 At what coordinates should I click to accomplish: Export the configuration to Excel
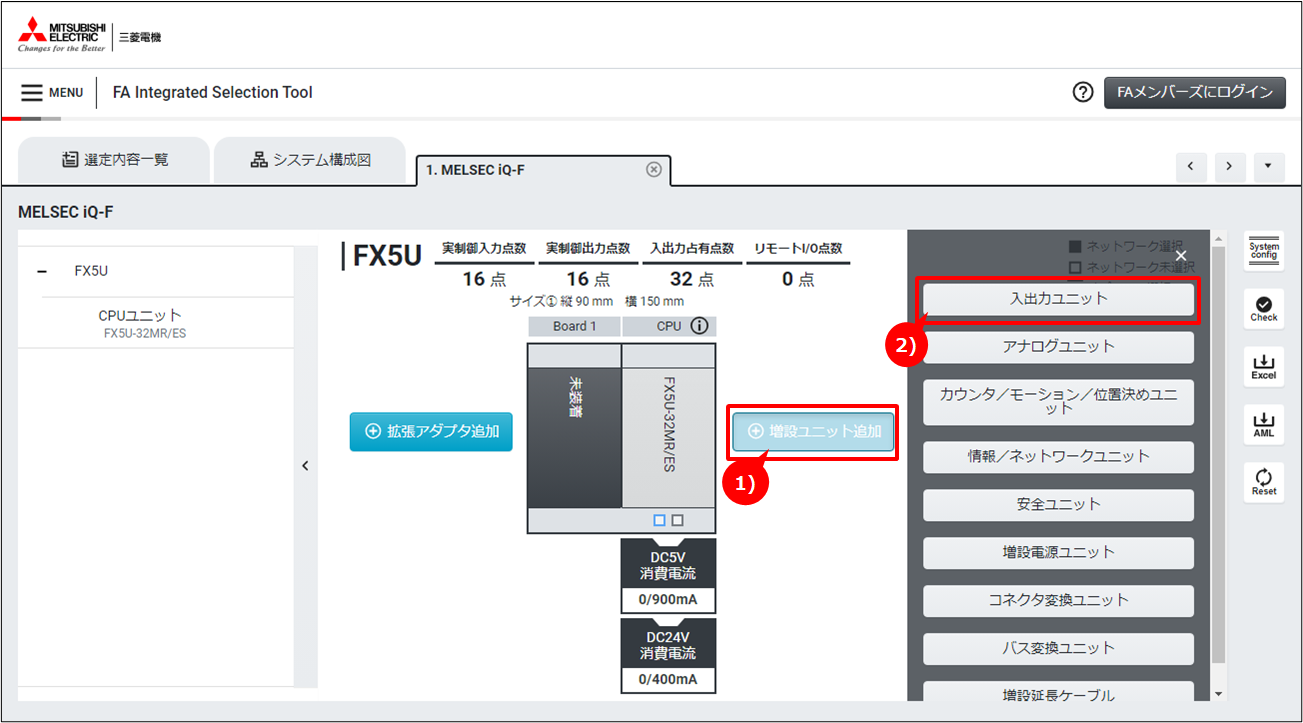click(x=1264, y=367)
